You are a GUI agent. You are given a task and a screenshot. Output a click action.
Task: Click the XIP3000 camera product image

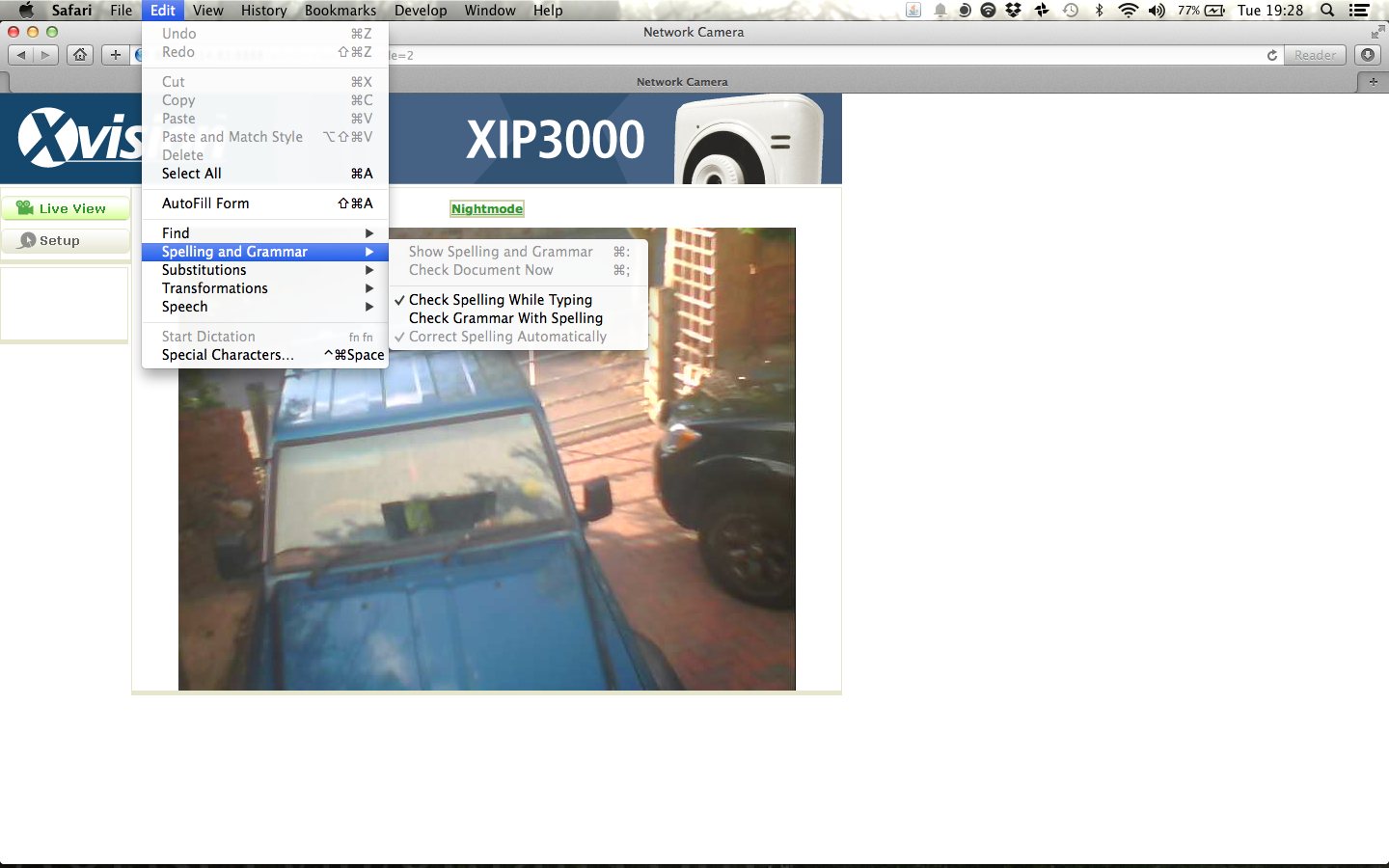click(749, 140)
